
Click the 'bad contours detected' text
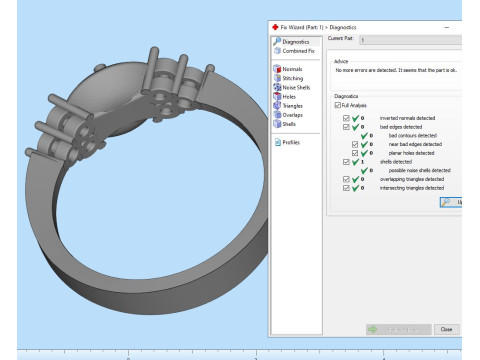tap(413, 136)
